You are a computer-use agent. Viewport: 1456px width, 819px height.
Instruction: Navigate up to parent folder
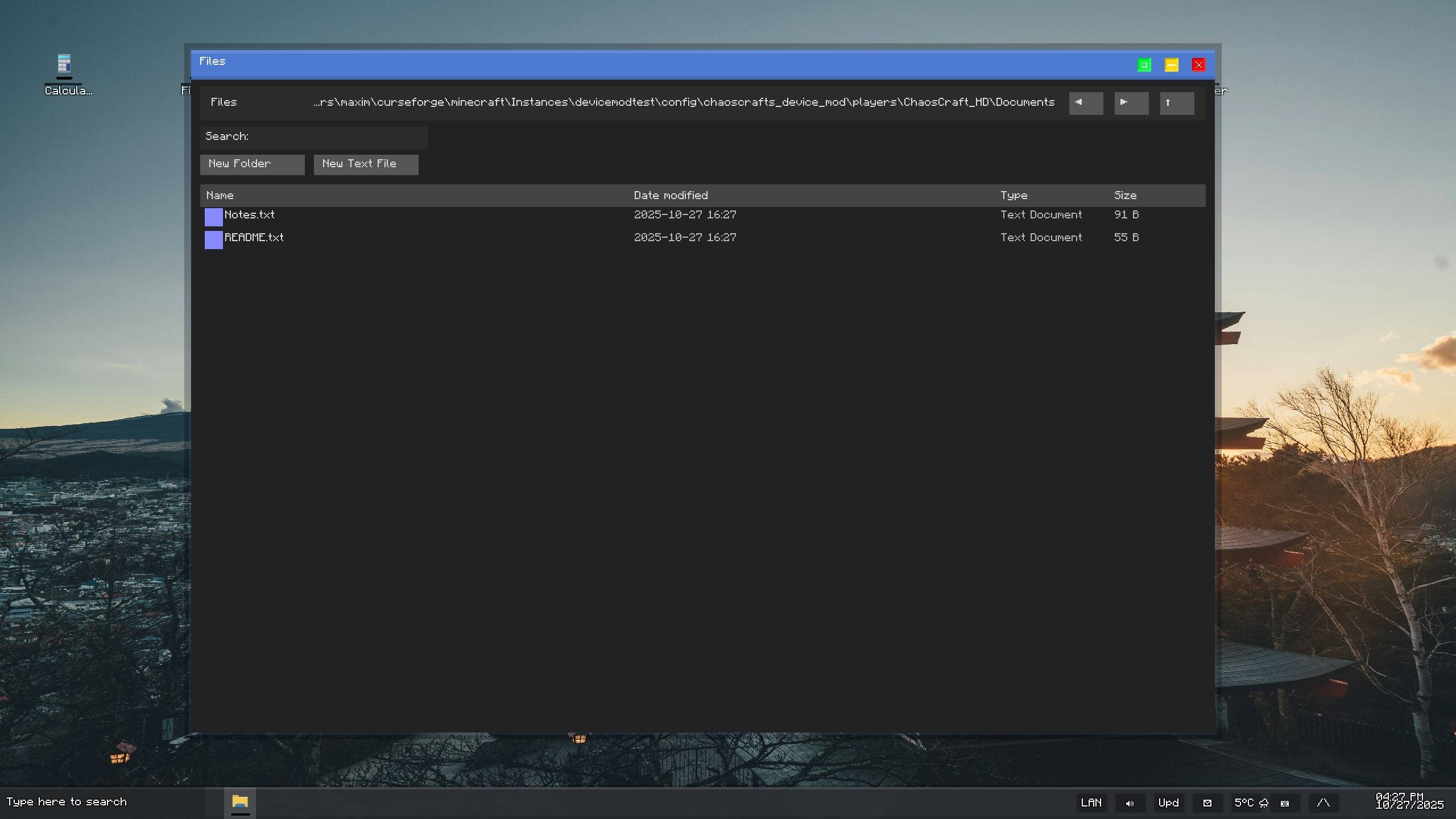[1176, 103]
